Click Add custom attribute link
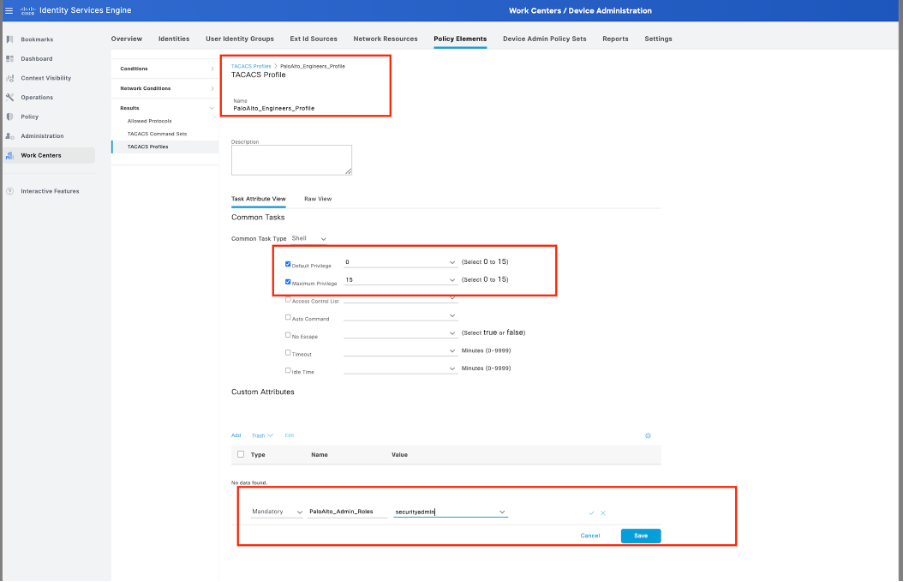904x582 pixels. 236,435
